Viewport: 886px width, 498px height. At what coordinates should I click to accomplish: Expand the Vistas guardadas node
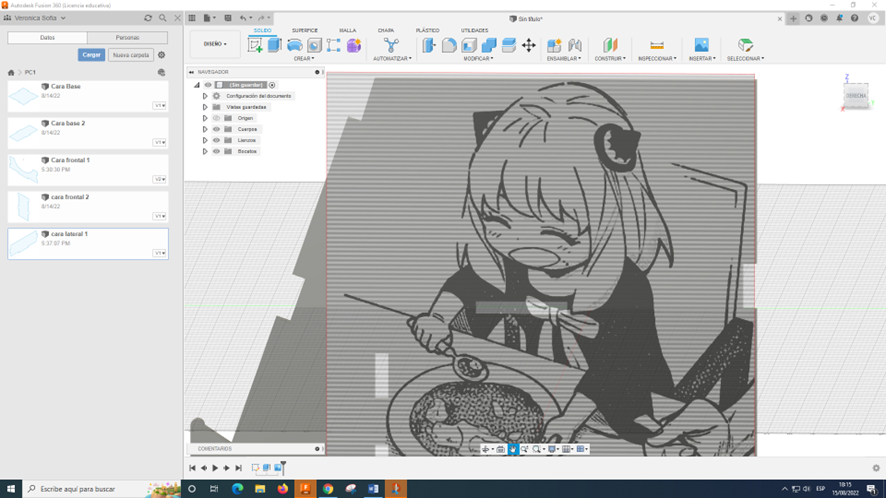point(205,107)
